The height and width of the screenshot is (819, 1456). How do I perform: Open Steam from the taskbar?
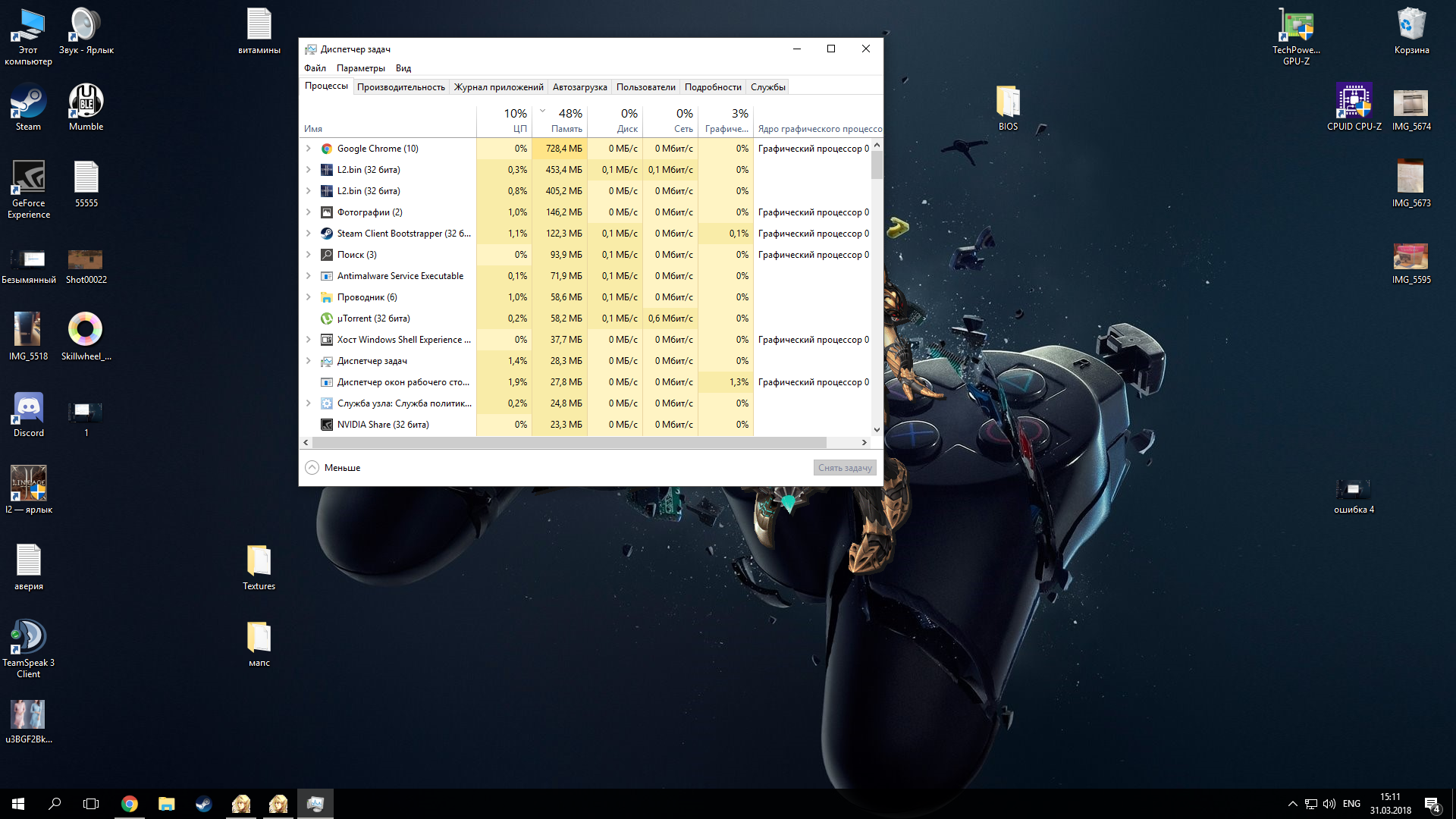click(204, 804)
